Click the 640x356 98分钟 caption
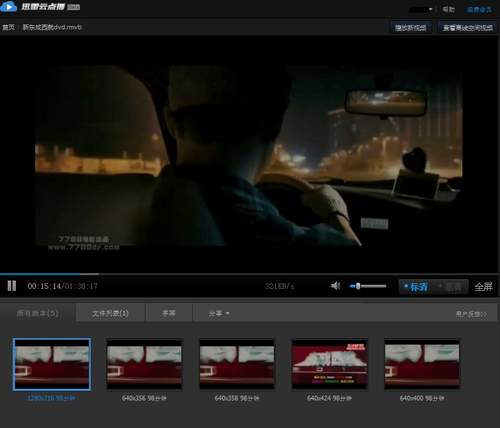Viewport: 500px width, 428px height. 144,398
